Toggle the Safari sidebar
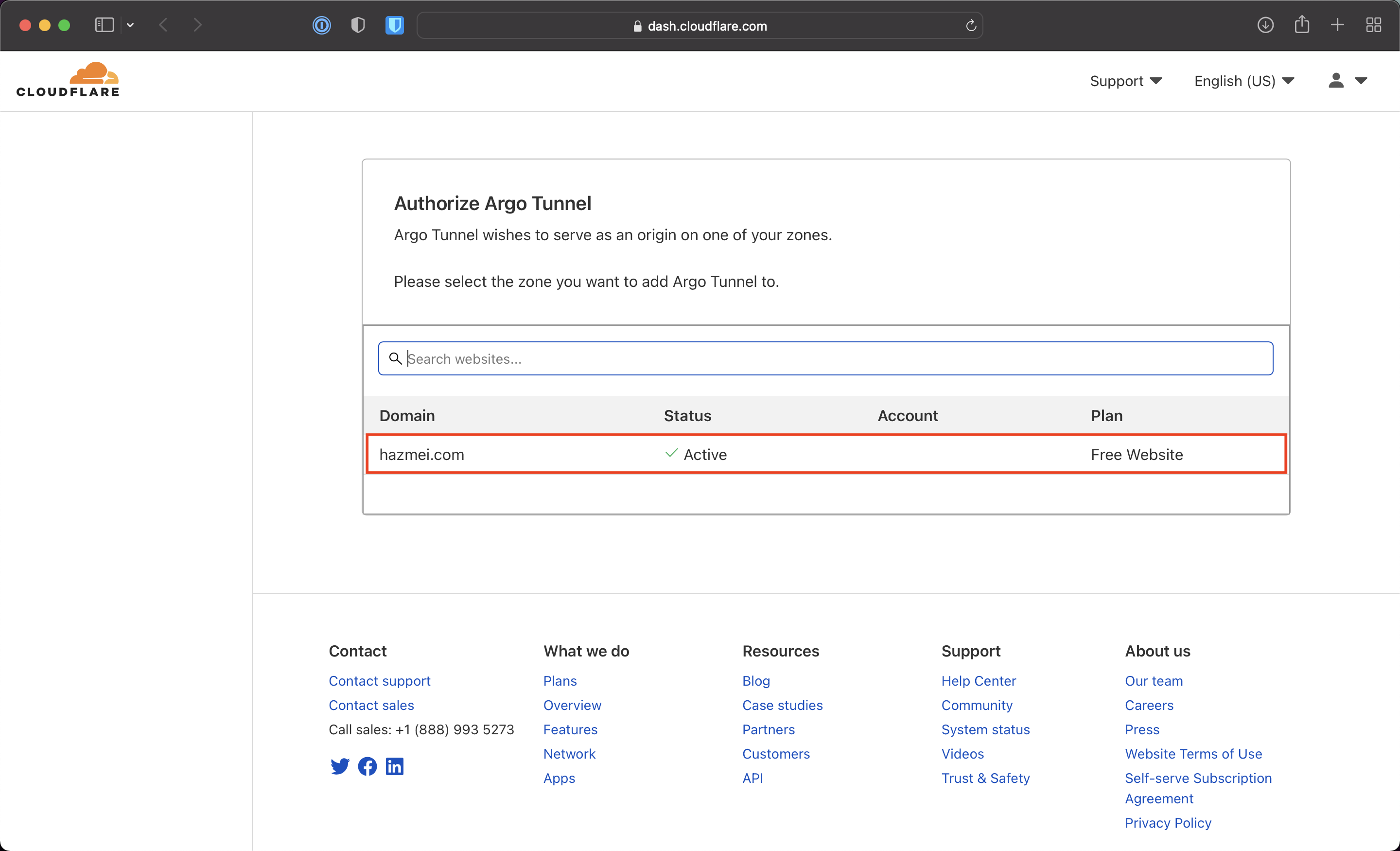1400x851 pixels. click(x=105, y=25)
